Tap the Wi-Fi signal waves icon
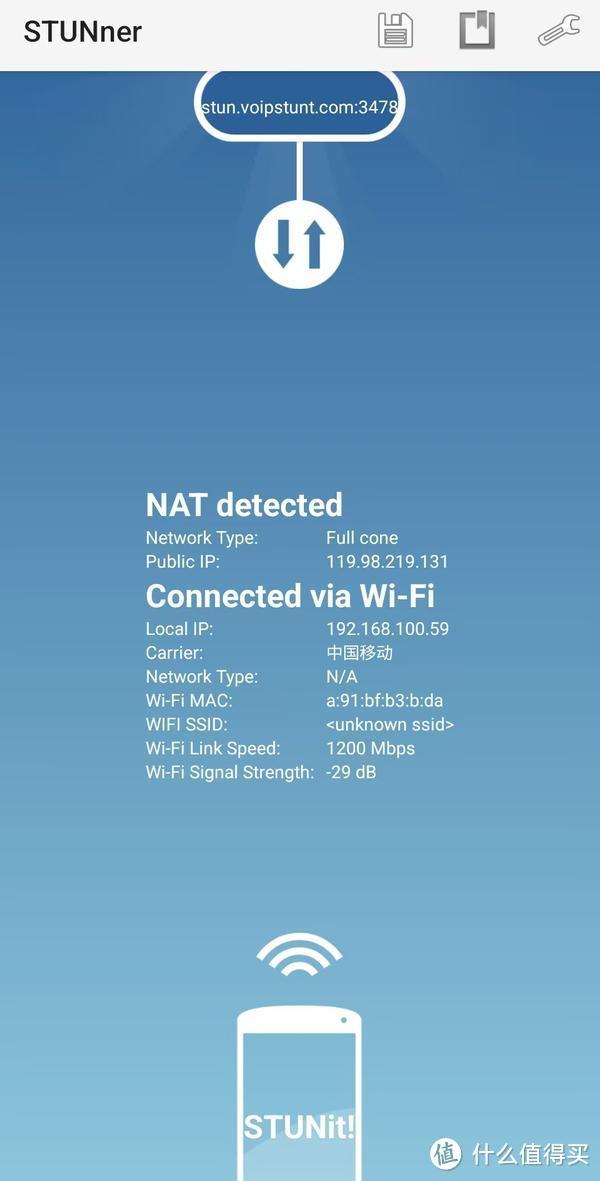 coord(299,955)
